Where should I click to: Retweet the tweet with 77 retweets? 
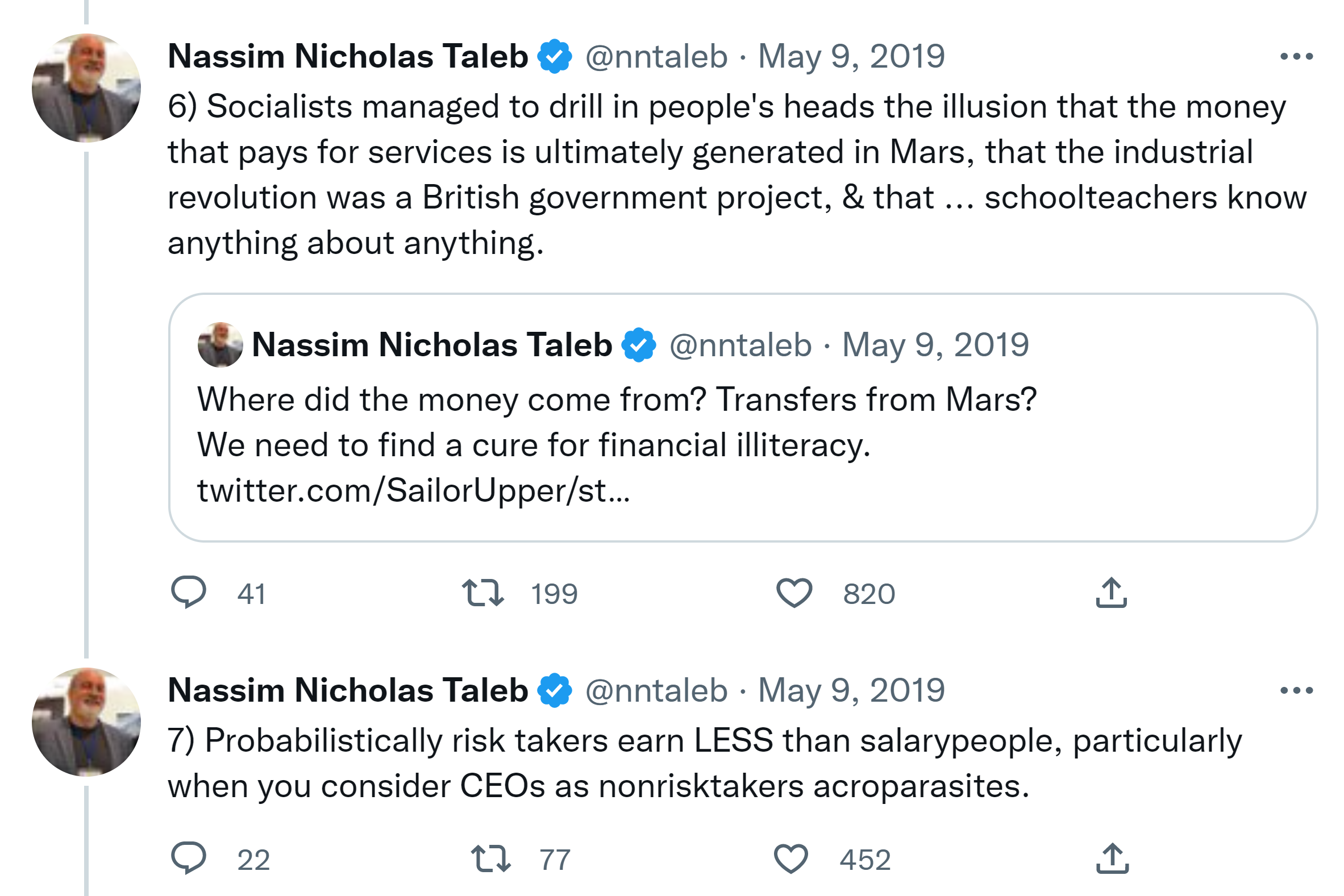coord(490,859)
